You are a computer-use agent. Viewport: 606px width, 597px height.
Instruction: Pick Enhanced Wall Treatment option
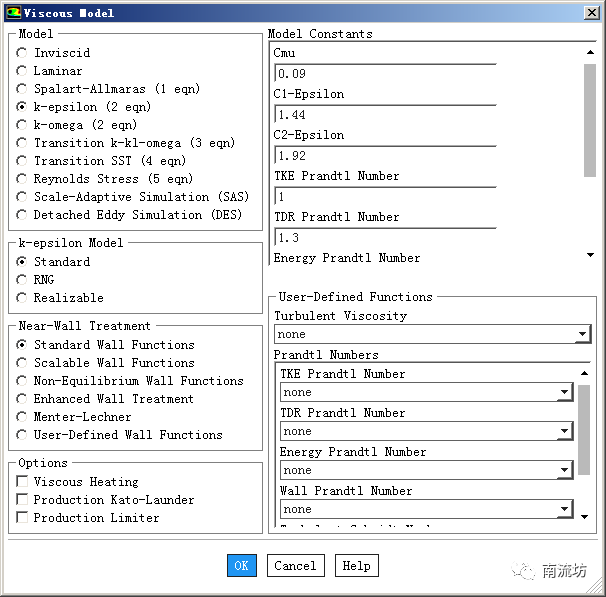click(22, 399)
